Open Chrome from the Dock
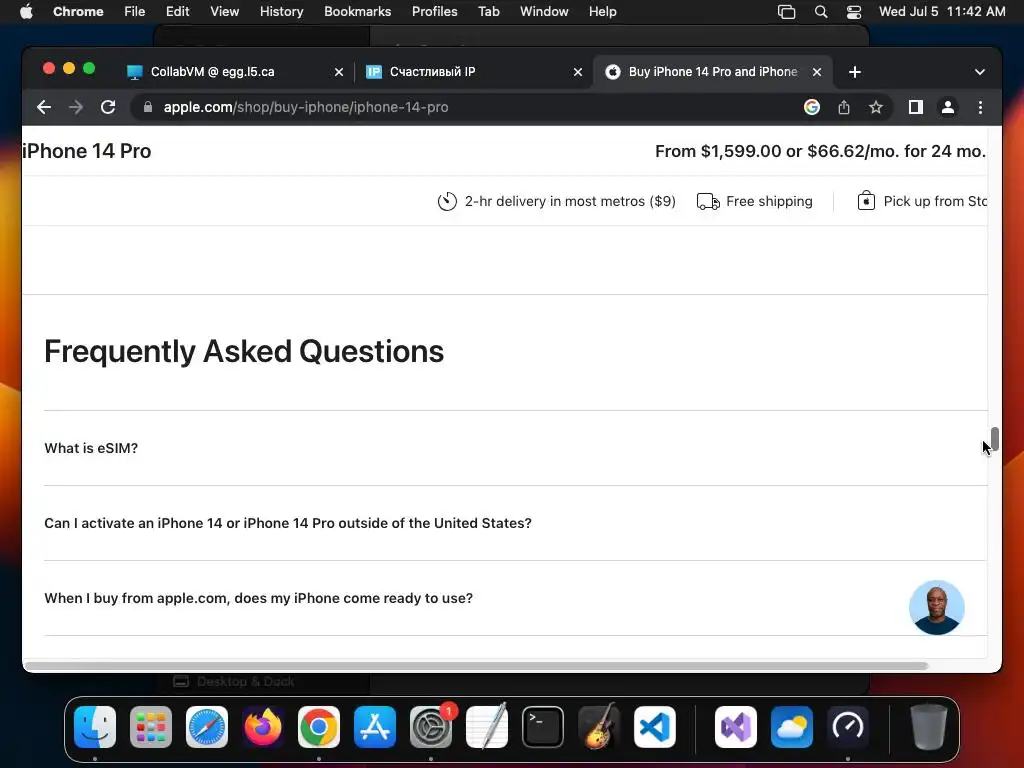Image resolution: width=1024 pixels, height=768 pixels. 319,727
